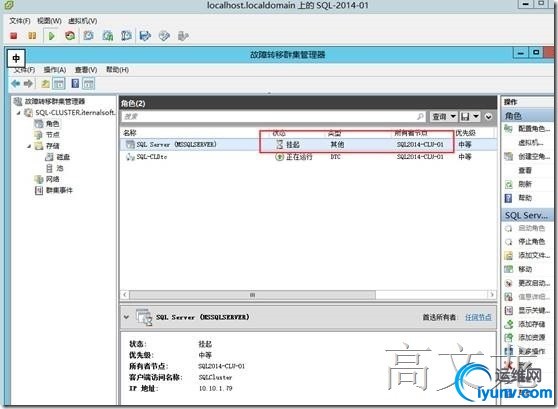This screenshot has width=558, height=409.
Task: Select 角色 in the navigation tree
Action: pos(52,124)
